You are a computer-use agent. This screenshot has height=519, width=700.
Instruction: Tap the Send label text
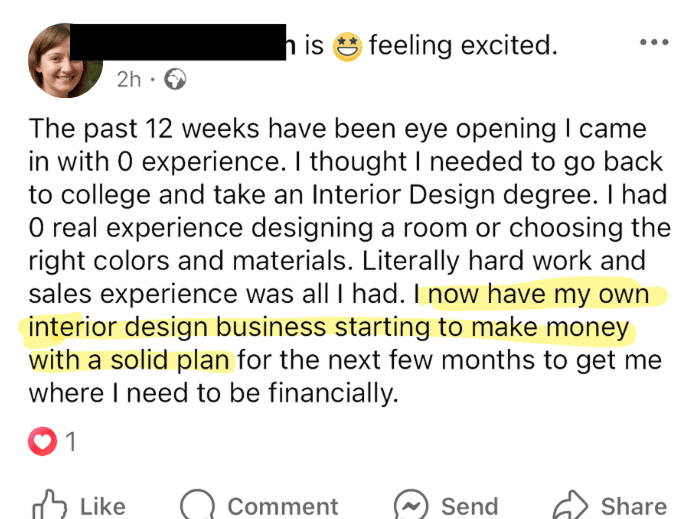coord(469,506)
